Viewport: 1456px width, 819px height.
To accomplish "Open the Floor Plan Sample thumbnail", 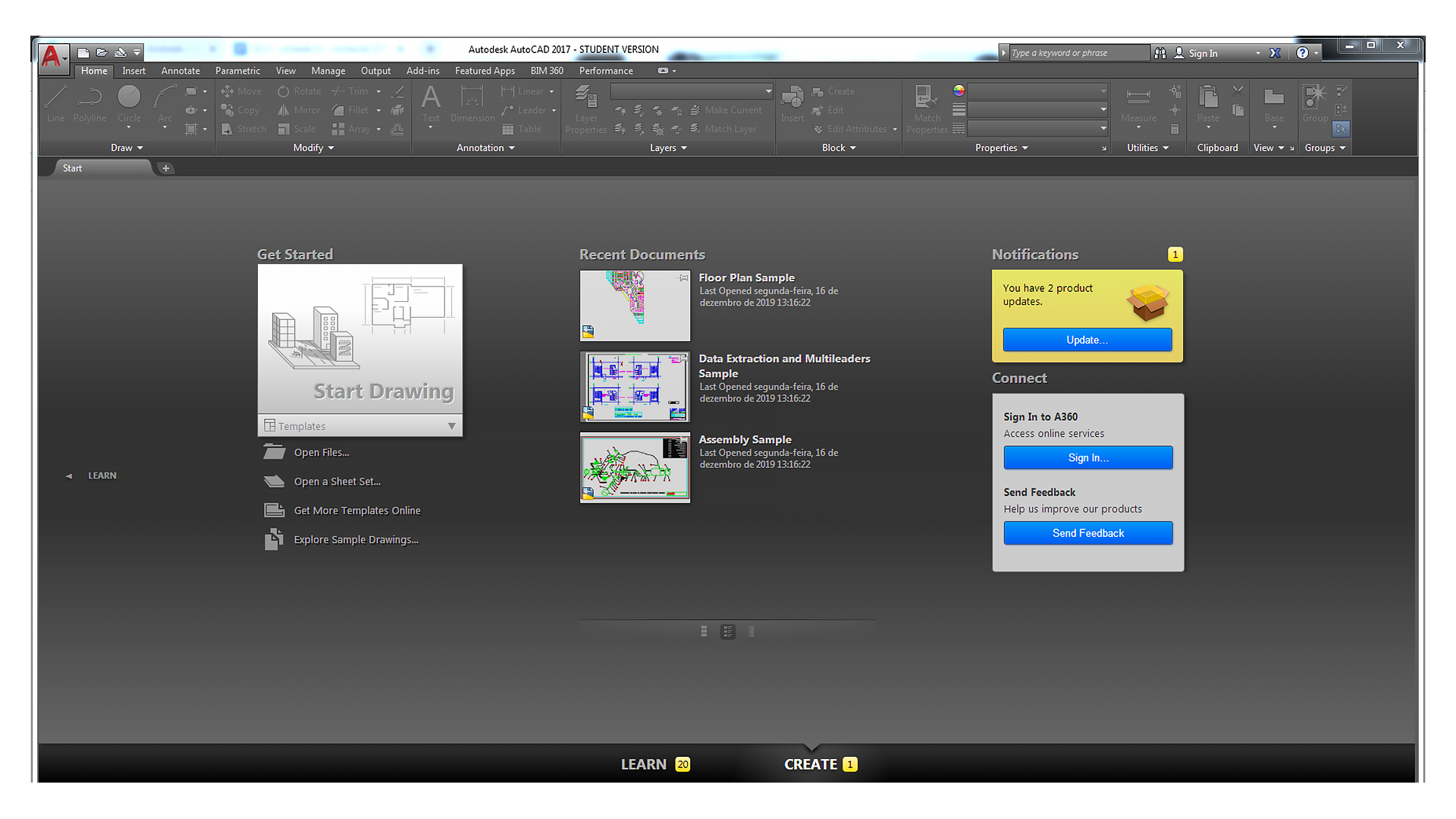I will (x=635, y=306).
